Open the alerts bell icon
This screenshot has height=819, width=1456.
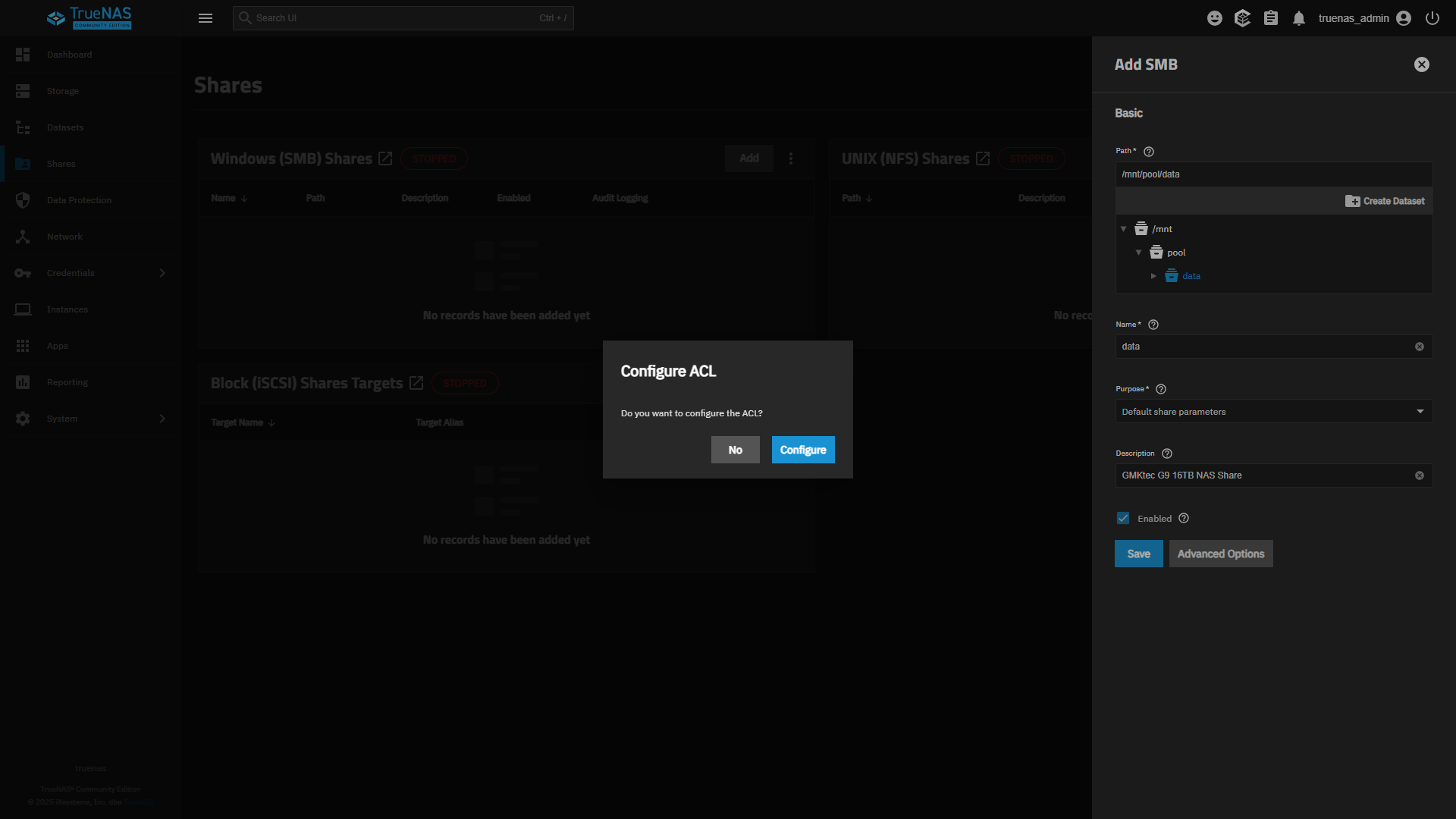tap(1299, 18)
